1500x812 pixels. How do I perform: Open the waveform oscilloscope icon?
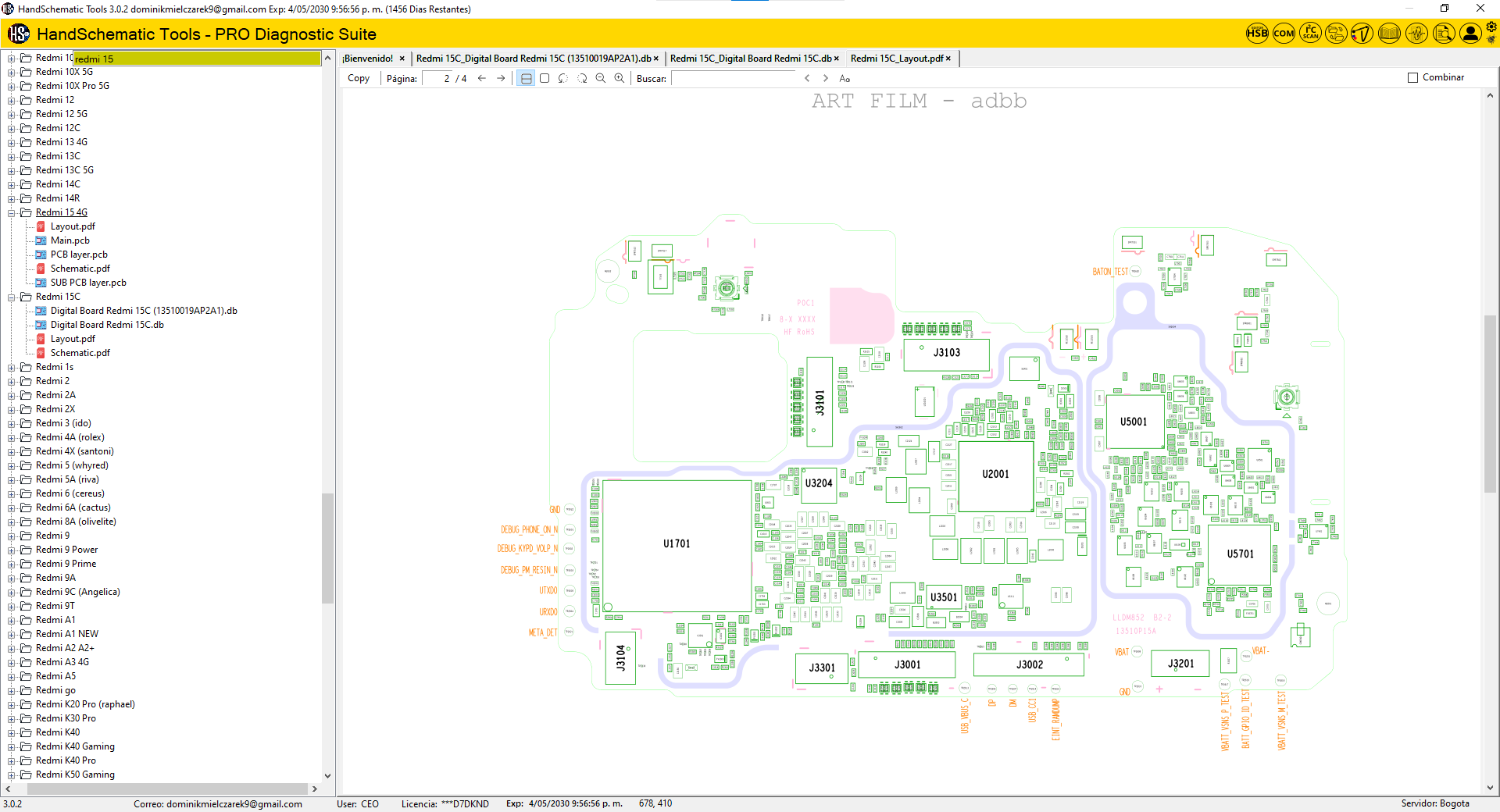[1416, 34]
